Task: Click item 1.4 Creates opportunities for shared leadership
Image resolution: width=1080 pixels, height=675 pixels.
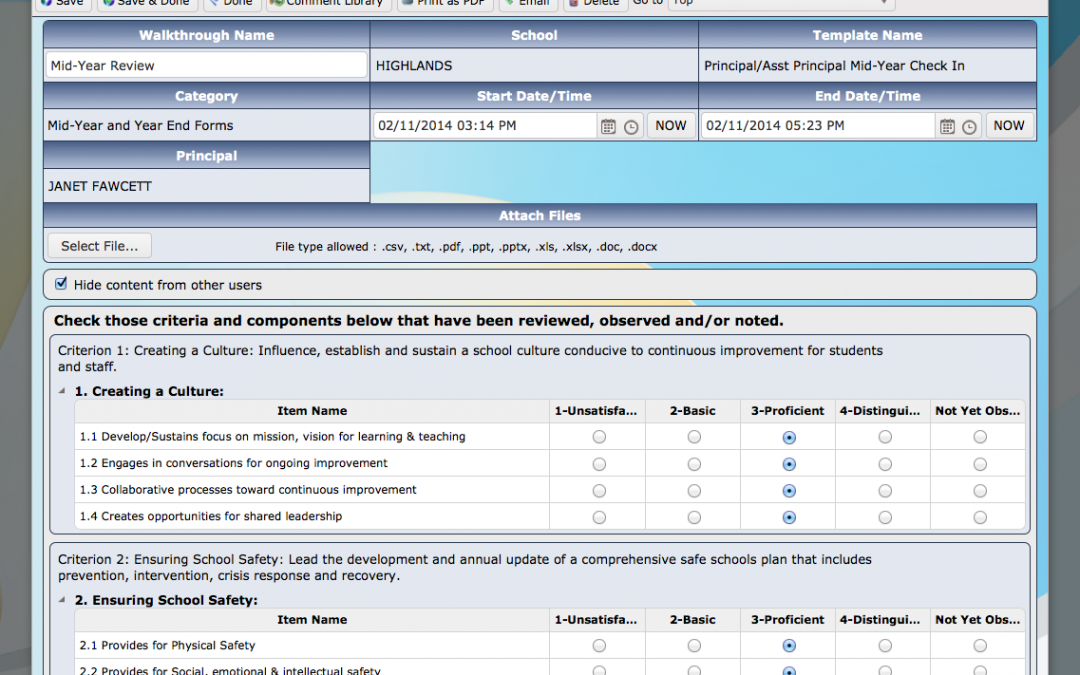Action: pyautogui.click(x=211, y=517)
